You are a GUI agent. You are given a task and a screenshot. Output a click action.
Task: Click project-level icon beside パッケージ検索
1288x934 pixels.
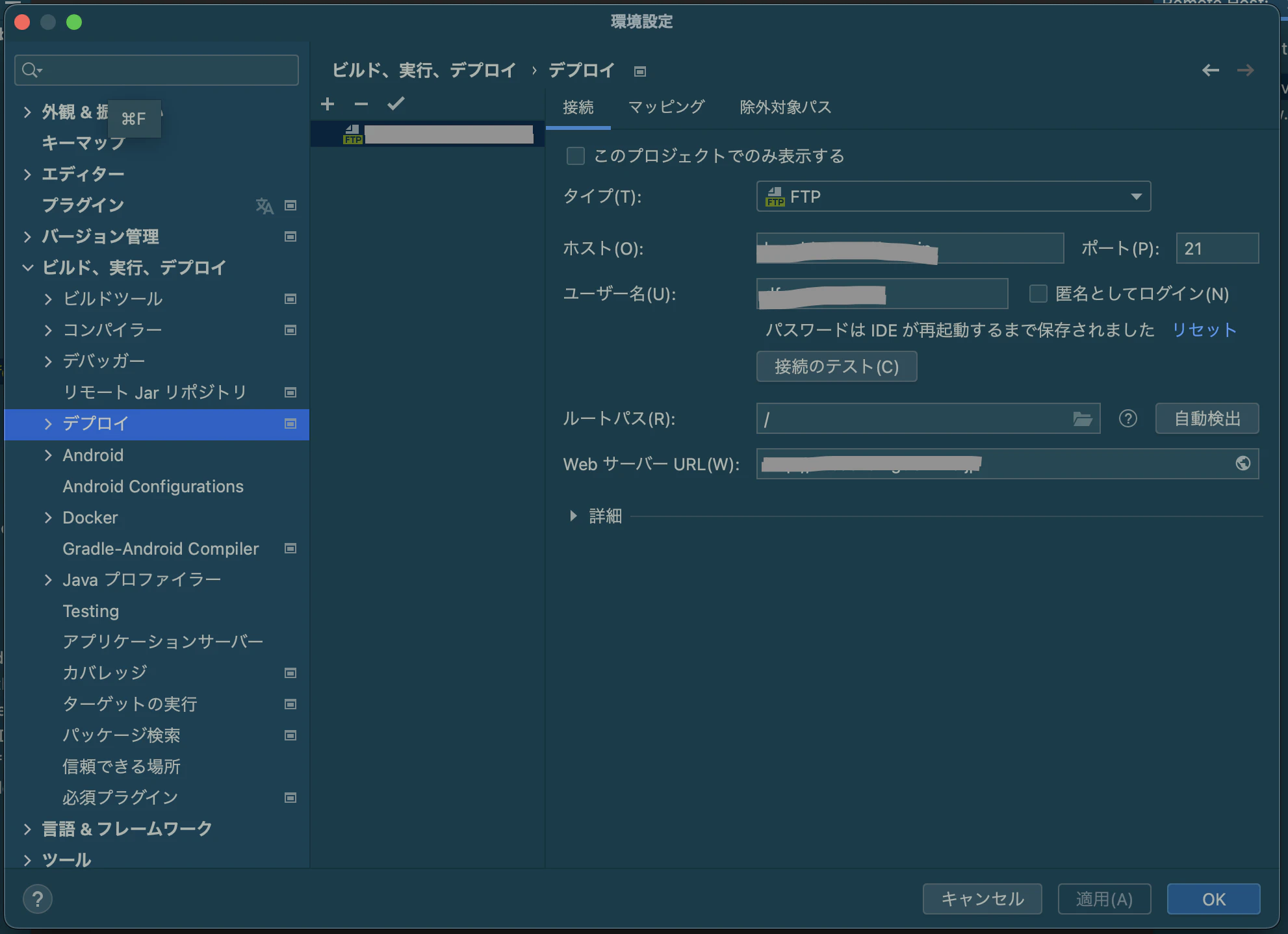[290, 736]
